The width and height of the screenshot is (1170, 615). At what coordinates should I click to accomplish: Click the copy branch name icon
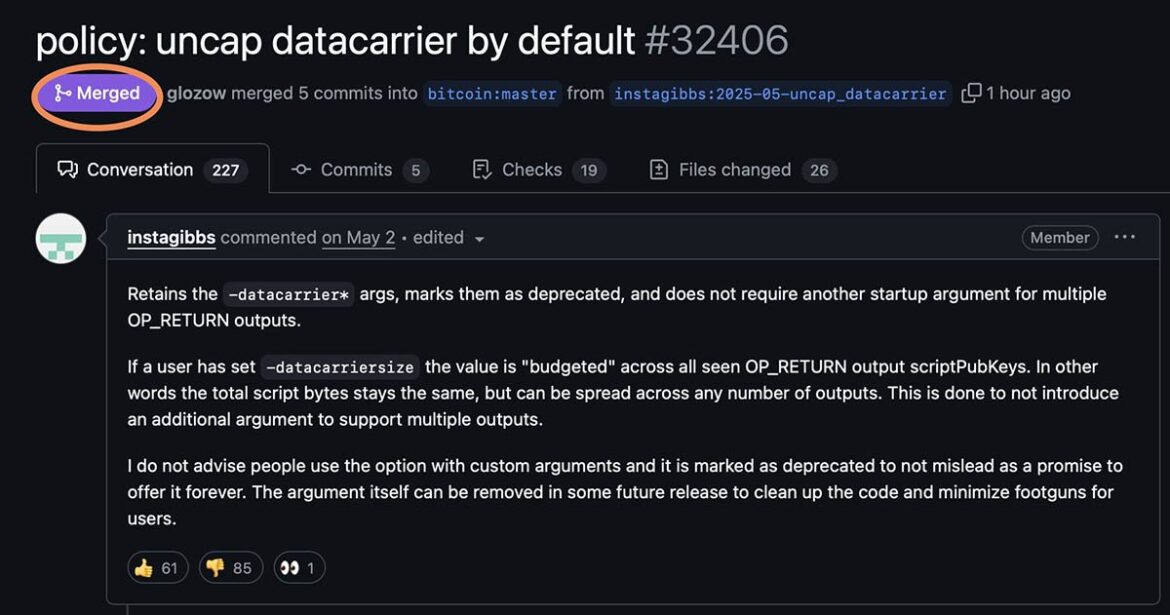(x=971, y=93)
